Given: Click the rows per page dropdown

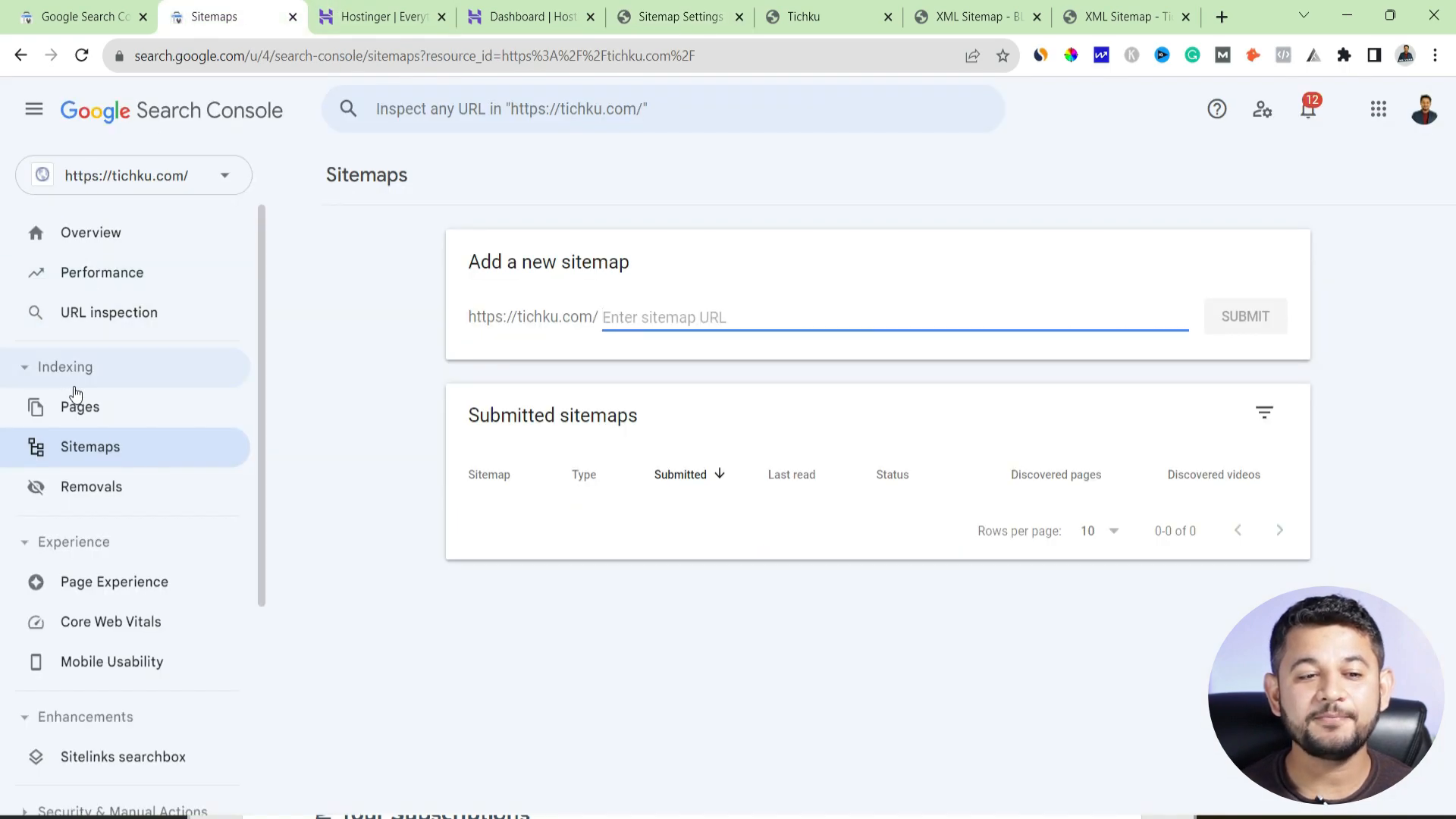Looking at the screenshot, I should point(1100,530).
